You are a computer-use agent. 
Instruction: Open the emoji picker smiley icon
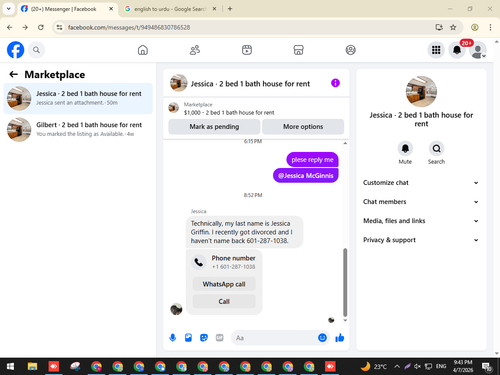[x=322, y=338]
